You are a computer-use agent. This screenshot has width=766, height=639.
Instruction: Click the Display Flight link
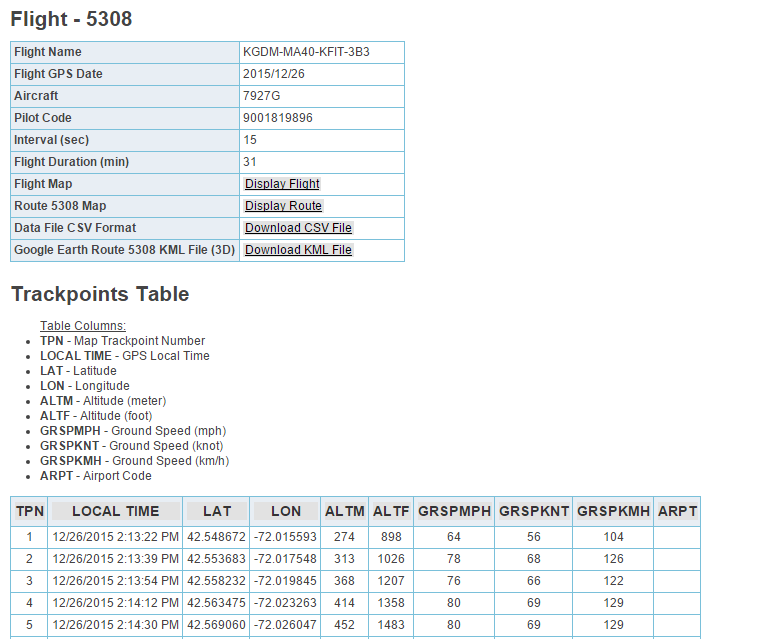click(282, 184)
